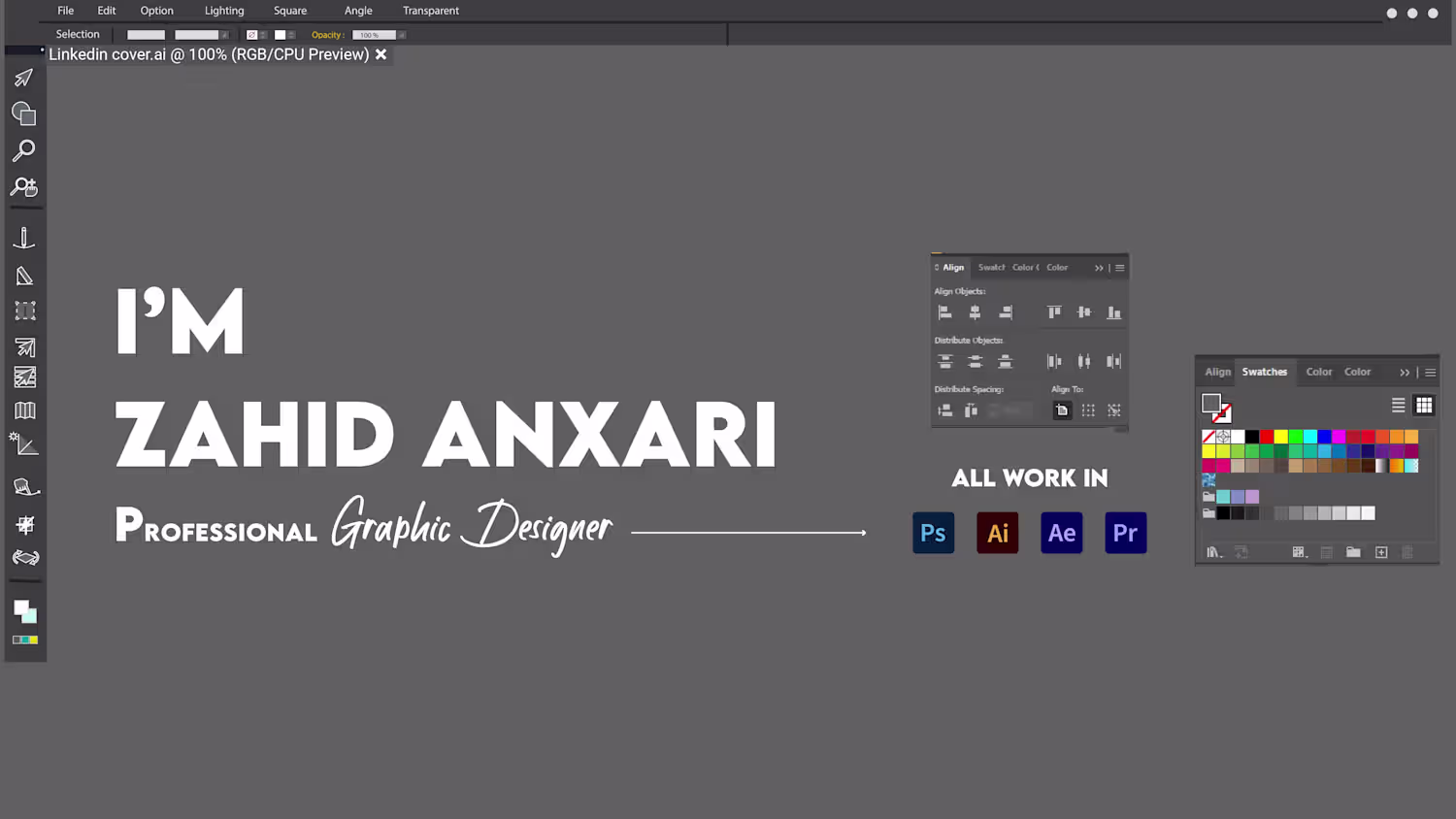1456x819 pixels.
Task: Click Horizontal Distribute Right icon
Action: coord(1114,361)
